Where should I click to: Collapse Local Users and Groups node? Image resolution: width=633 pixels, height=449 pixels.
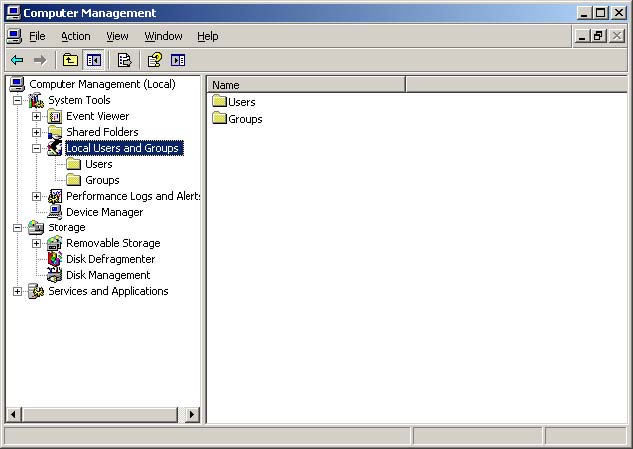36,148
